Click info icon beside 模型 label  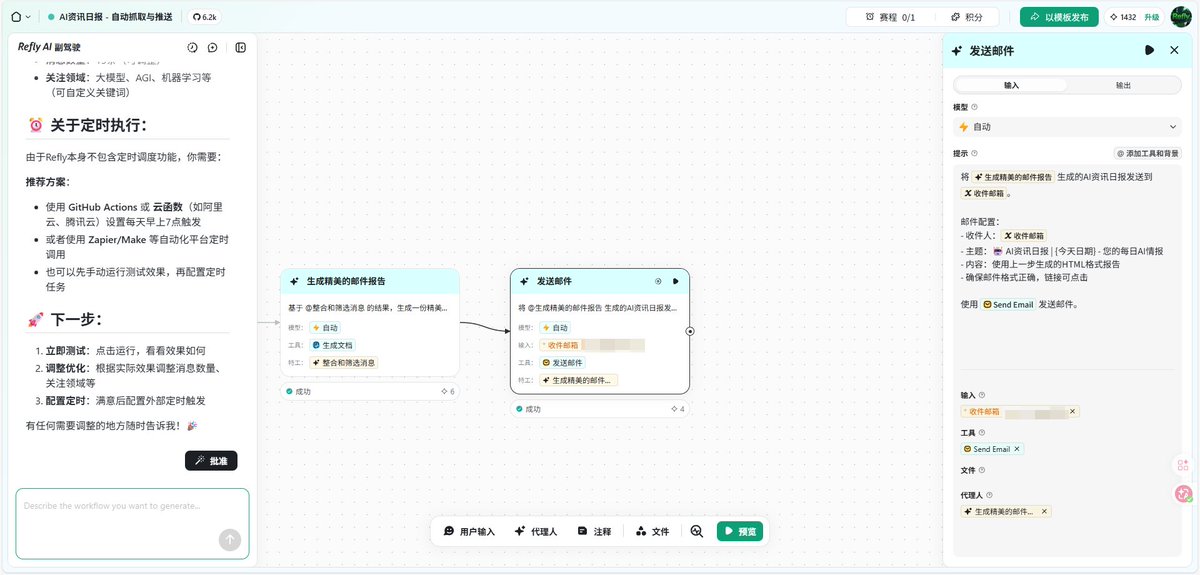click(x=975, y=107)
